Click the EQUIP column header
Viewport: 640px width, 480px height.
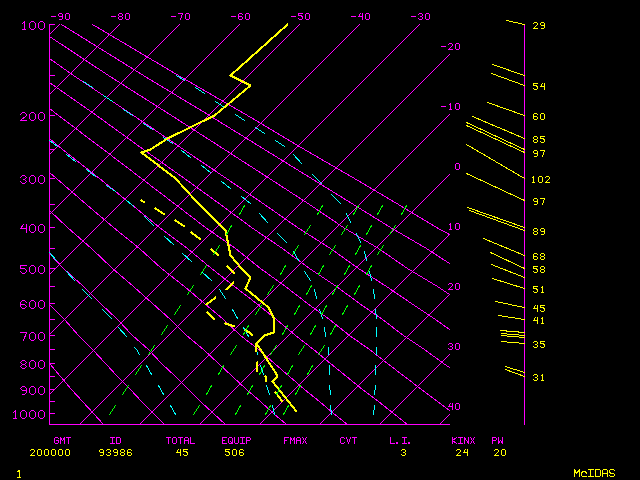(x=237, y=440)
